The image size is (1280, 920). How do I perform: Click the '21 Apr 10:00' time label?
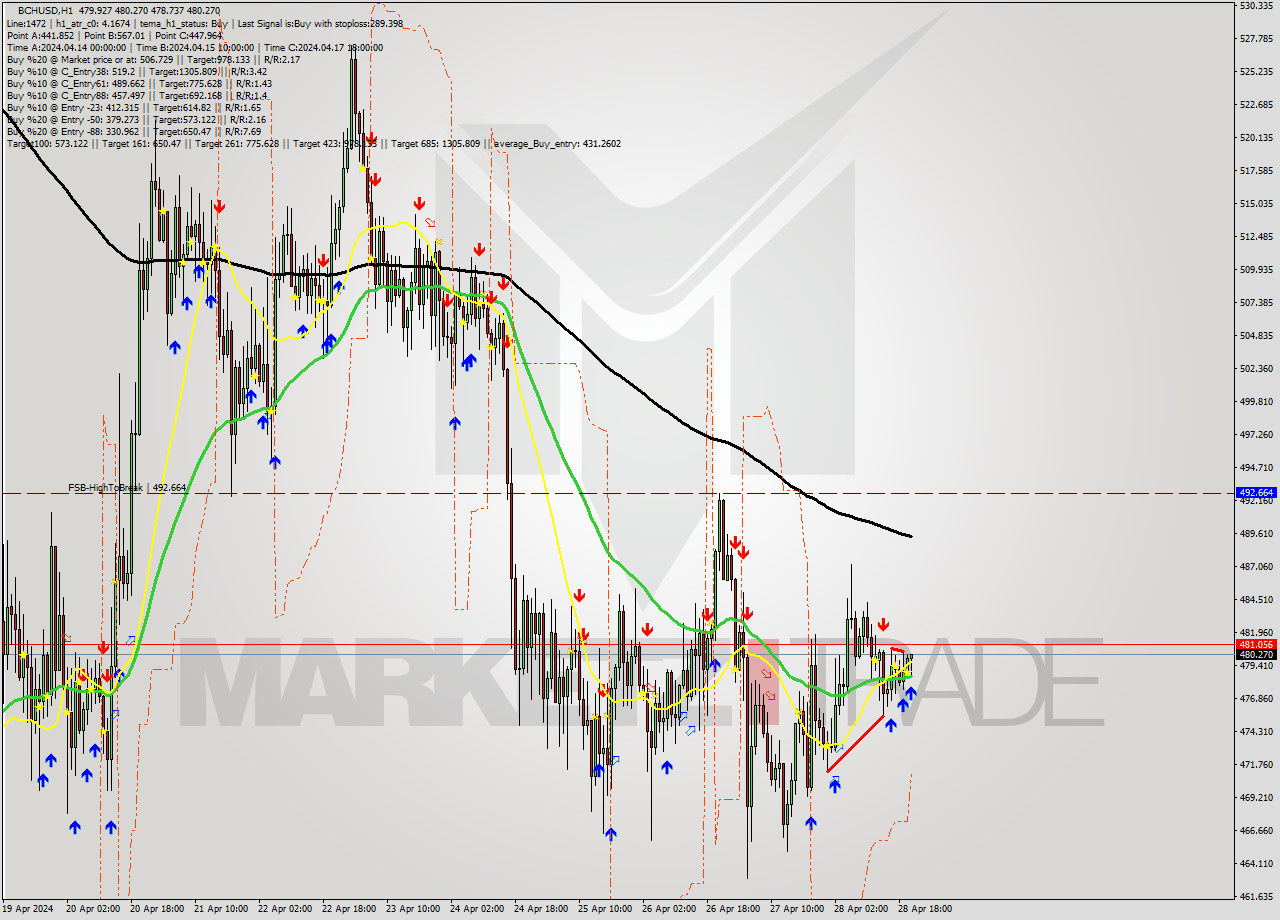[221, 909]
